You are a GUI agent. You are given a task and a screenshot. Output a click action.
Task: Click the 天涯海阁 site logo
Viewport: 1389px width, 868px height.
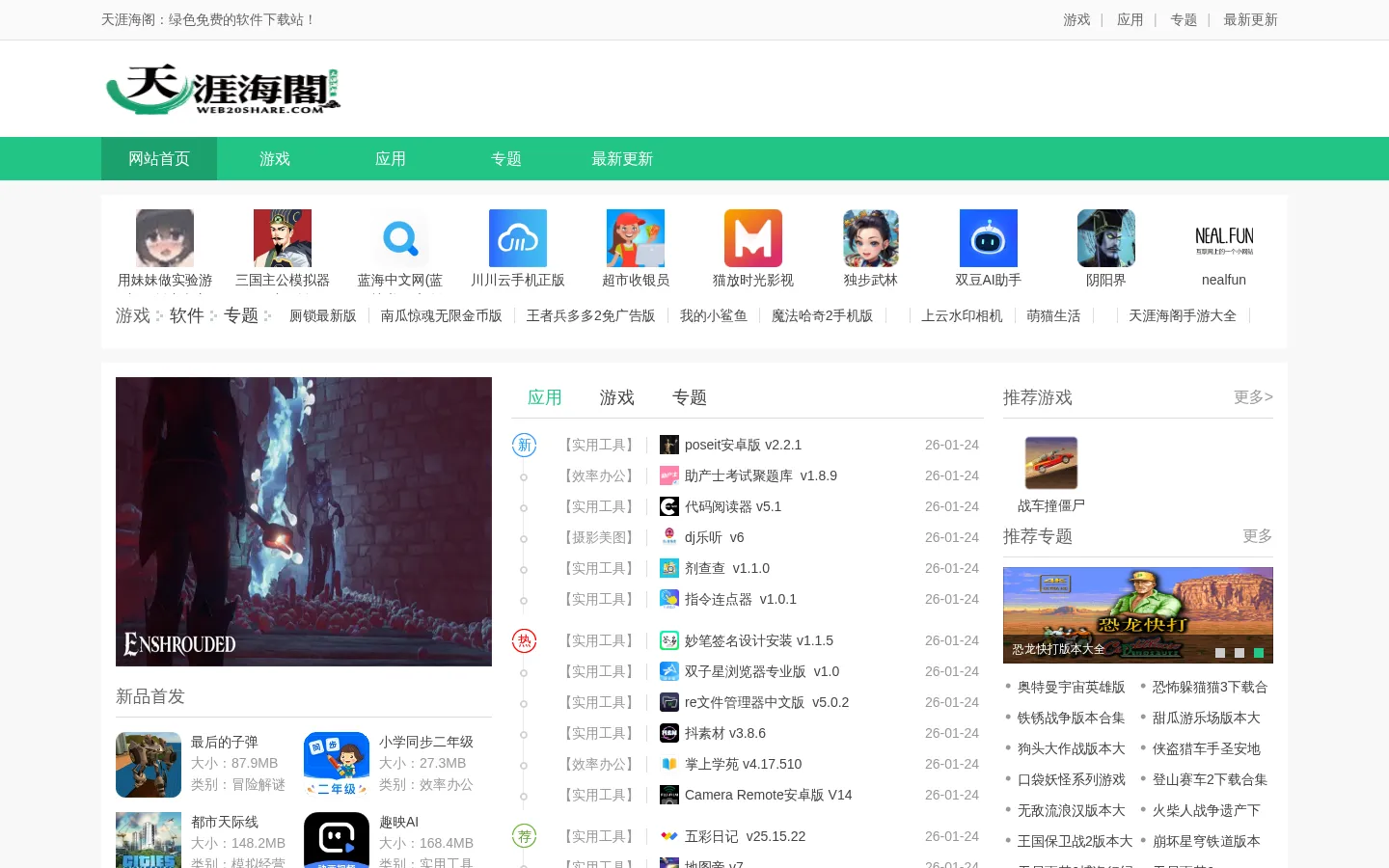[223, 90]
